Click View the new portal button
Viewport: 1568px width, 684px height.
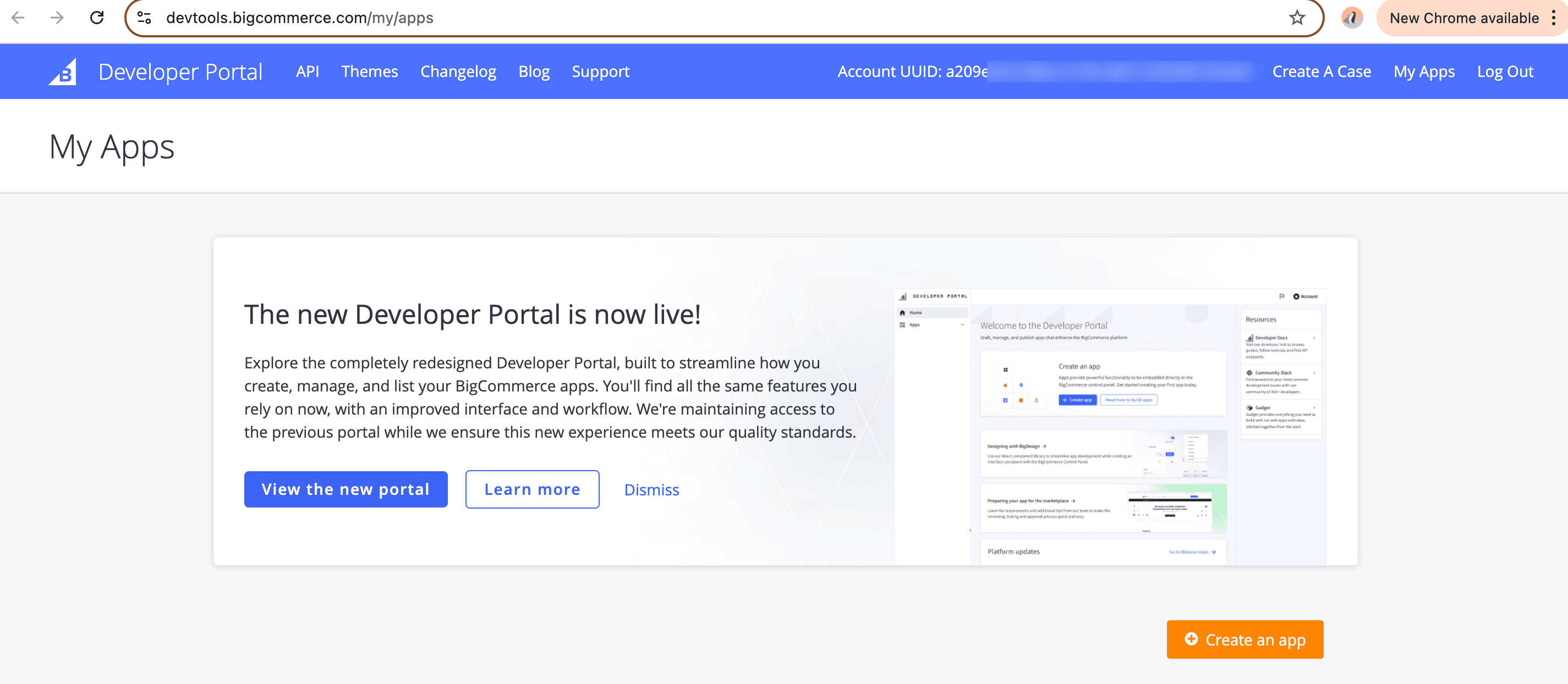pyautogui.click(x=346, y=489)
